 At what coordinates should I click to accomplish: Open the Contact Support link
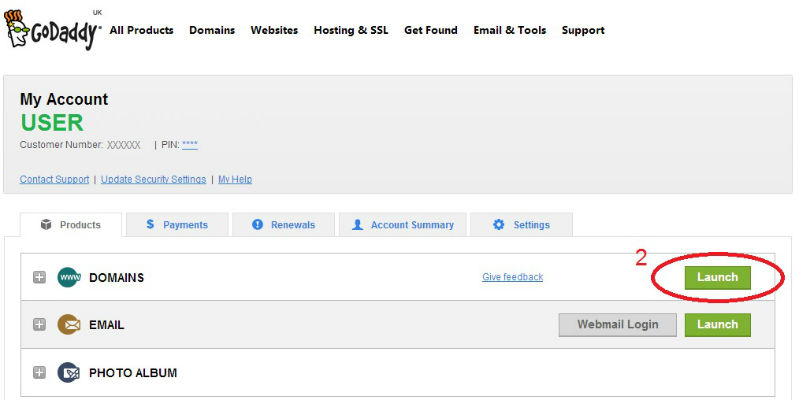click(x=55, y=180)
